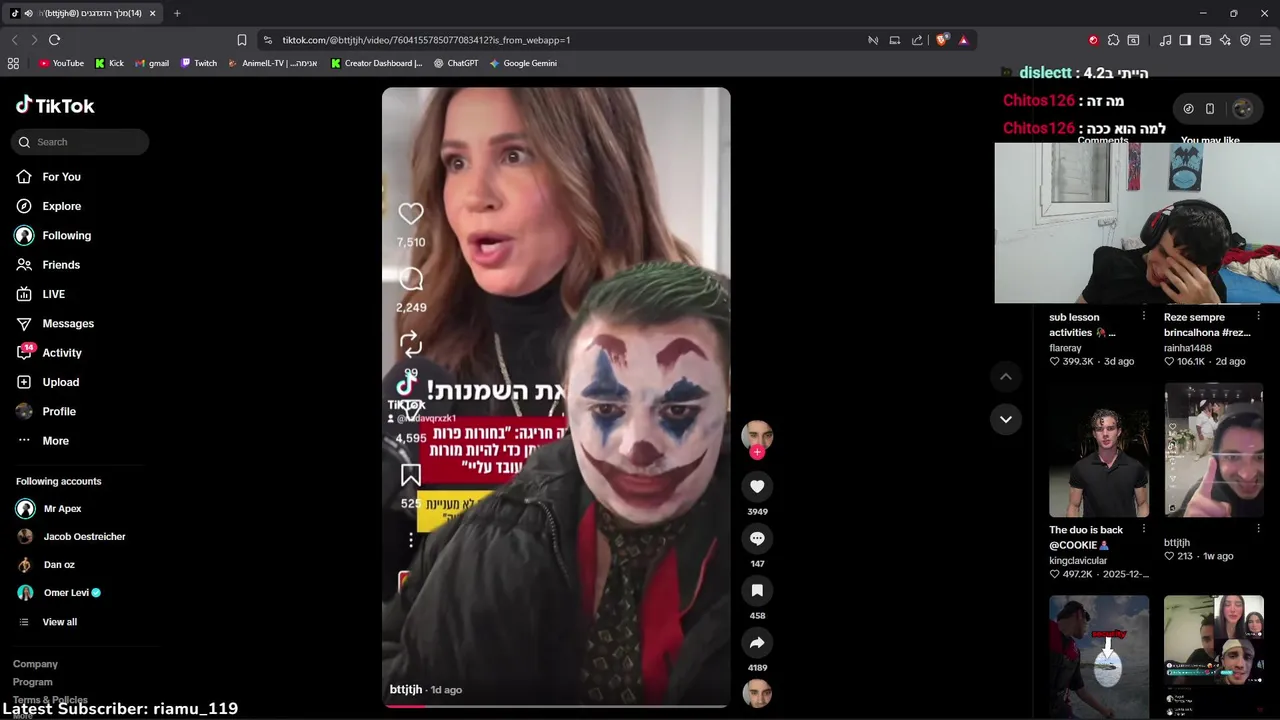Follow creator with the red plus badge
The image size is (1280, 720).
coord(757,452)
